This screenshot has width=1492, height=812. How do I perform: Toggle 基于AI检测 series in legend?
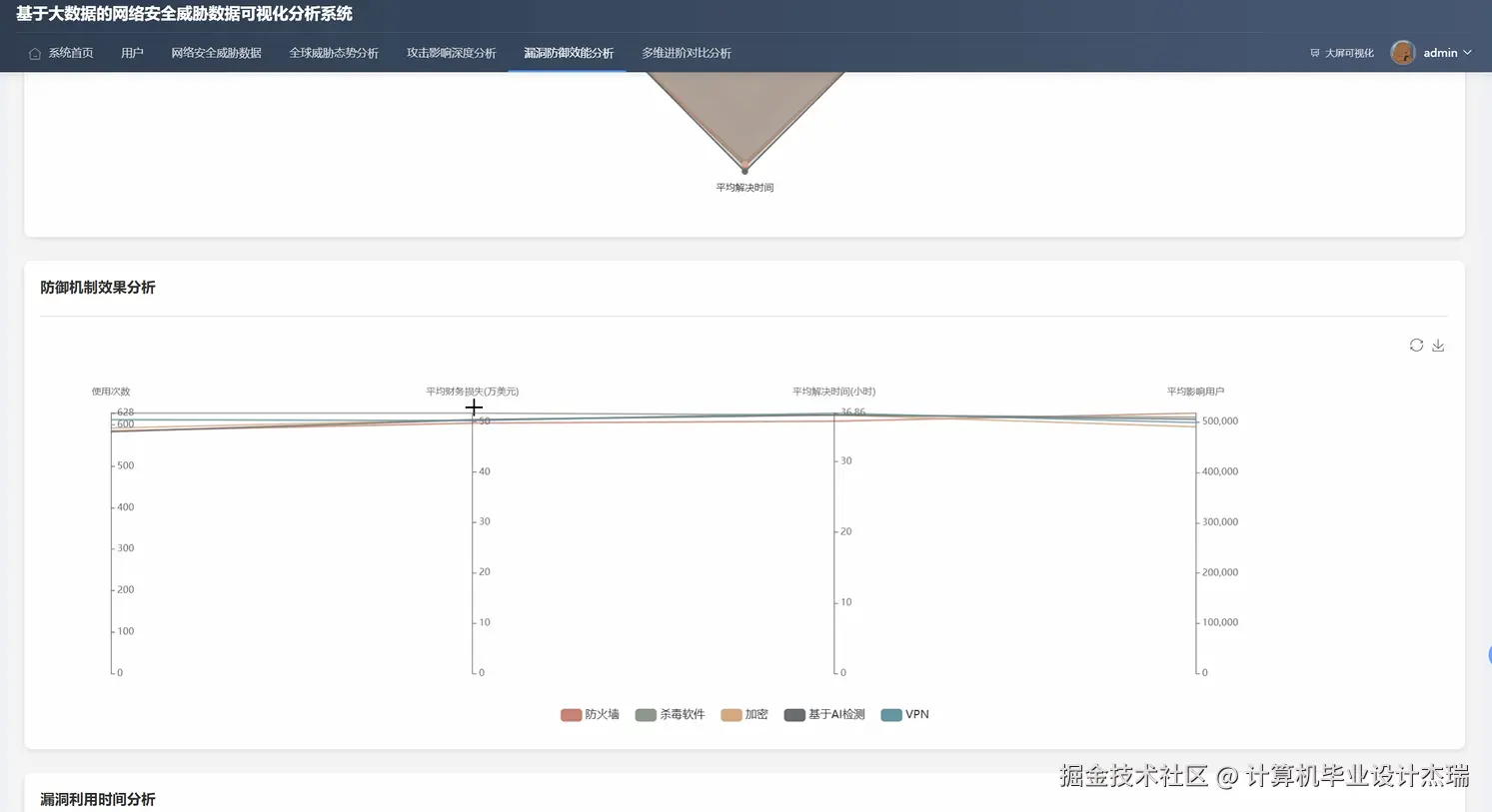[824, 715]
